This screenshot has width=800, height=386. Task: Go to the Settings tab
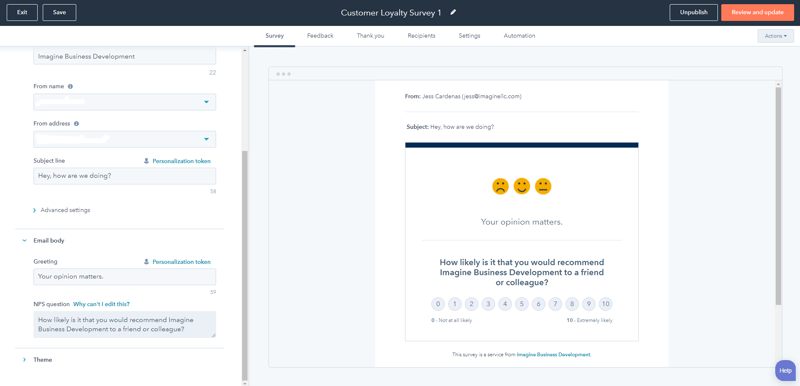pyautogui.click(x=469, y=36)
